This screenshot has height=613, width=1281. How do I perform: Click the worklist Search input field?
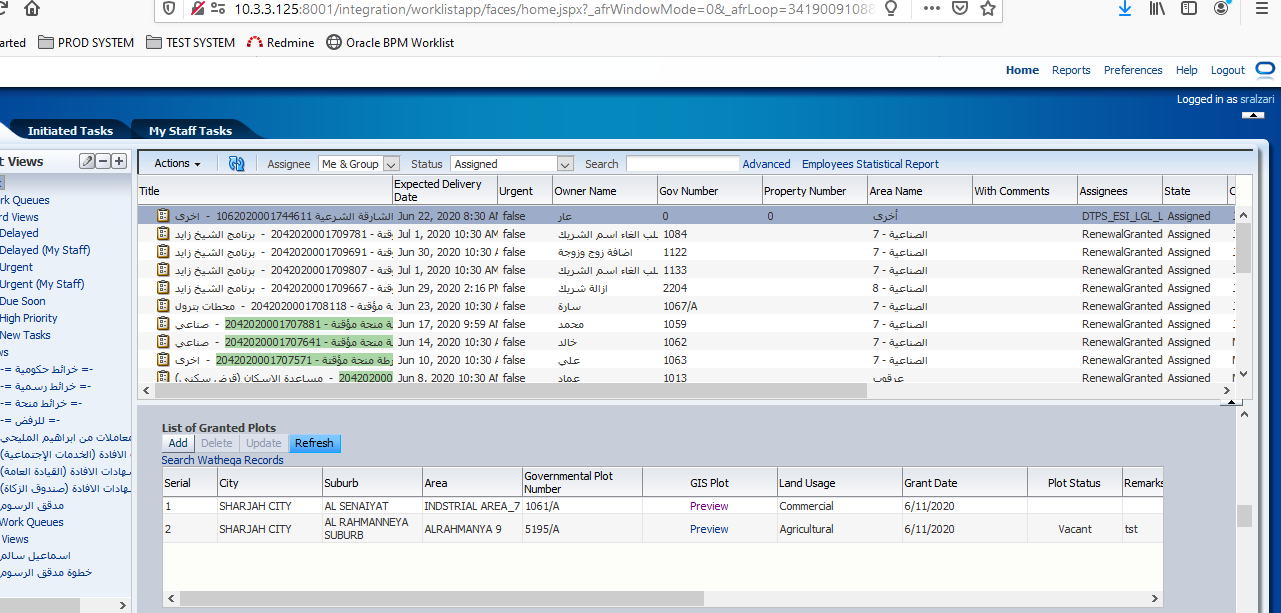point(683,164)
